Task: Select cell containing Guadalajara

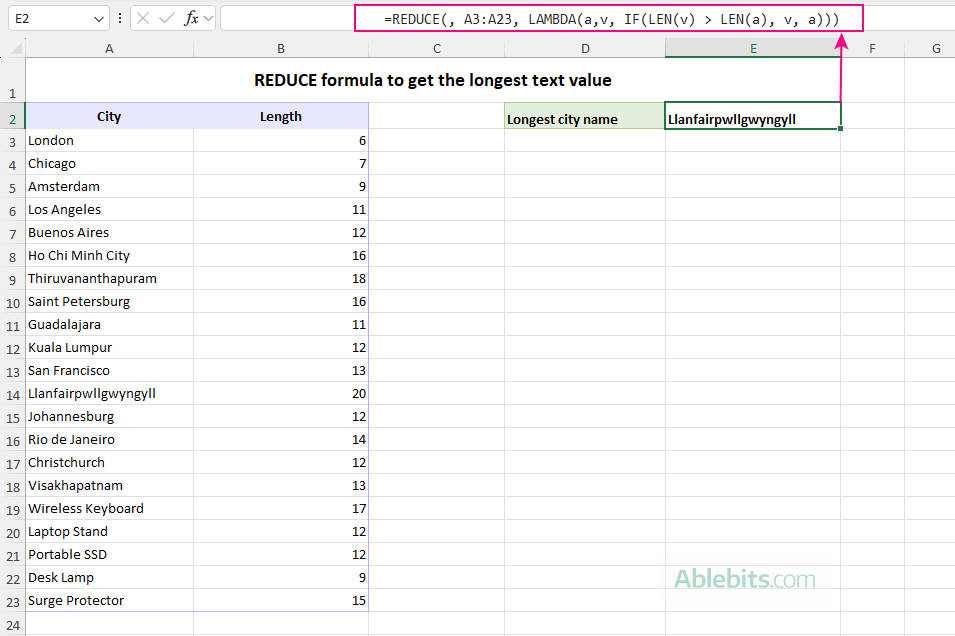Action: click(109, 325)
